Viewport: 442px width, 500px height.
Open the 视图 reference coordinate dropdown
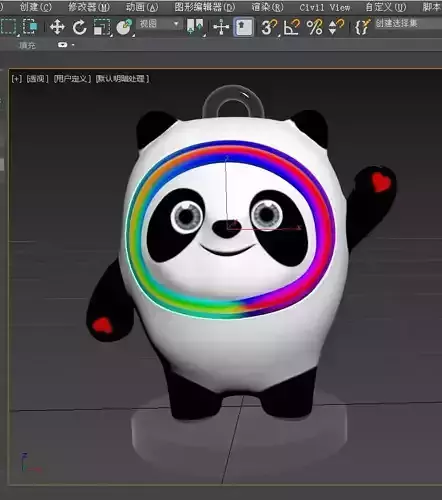click(159, 24)
